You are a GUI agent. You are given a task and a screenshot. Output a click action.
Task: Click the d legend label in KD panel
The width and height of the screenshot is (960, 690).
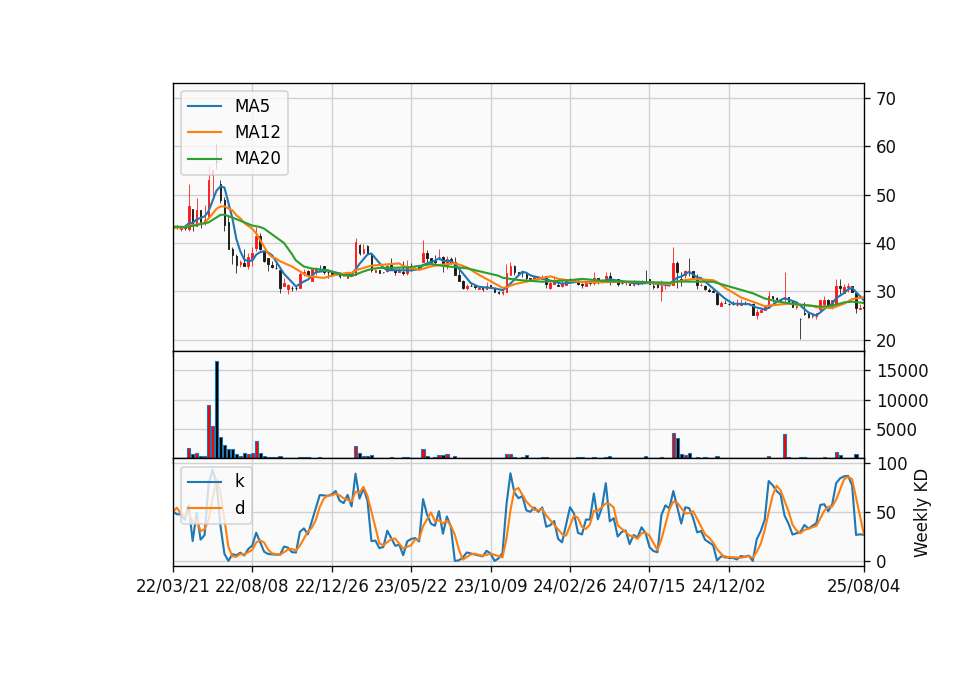239,508
